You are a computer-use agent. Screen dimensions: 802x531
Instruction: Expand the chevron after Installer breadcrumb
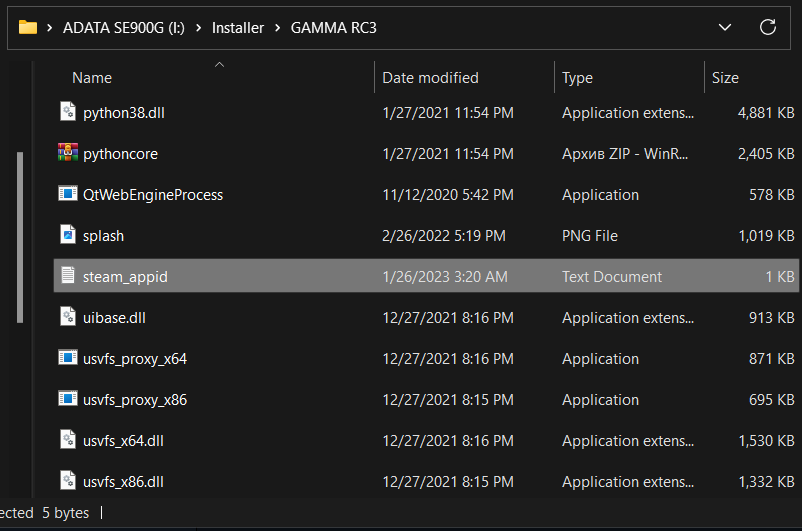tap(277, 28)
